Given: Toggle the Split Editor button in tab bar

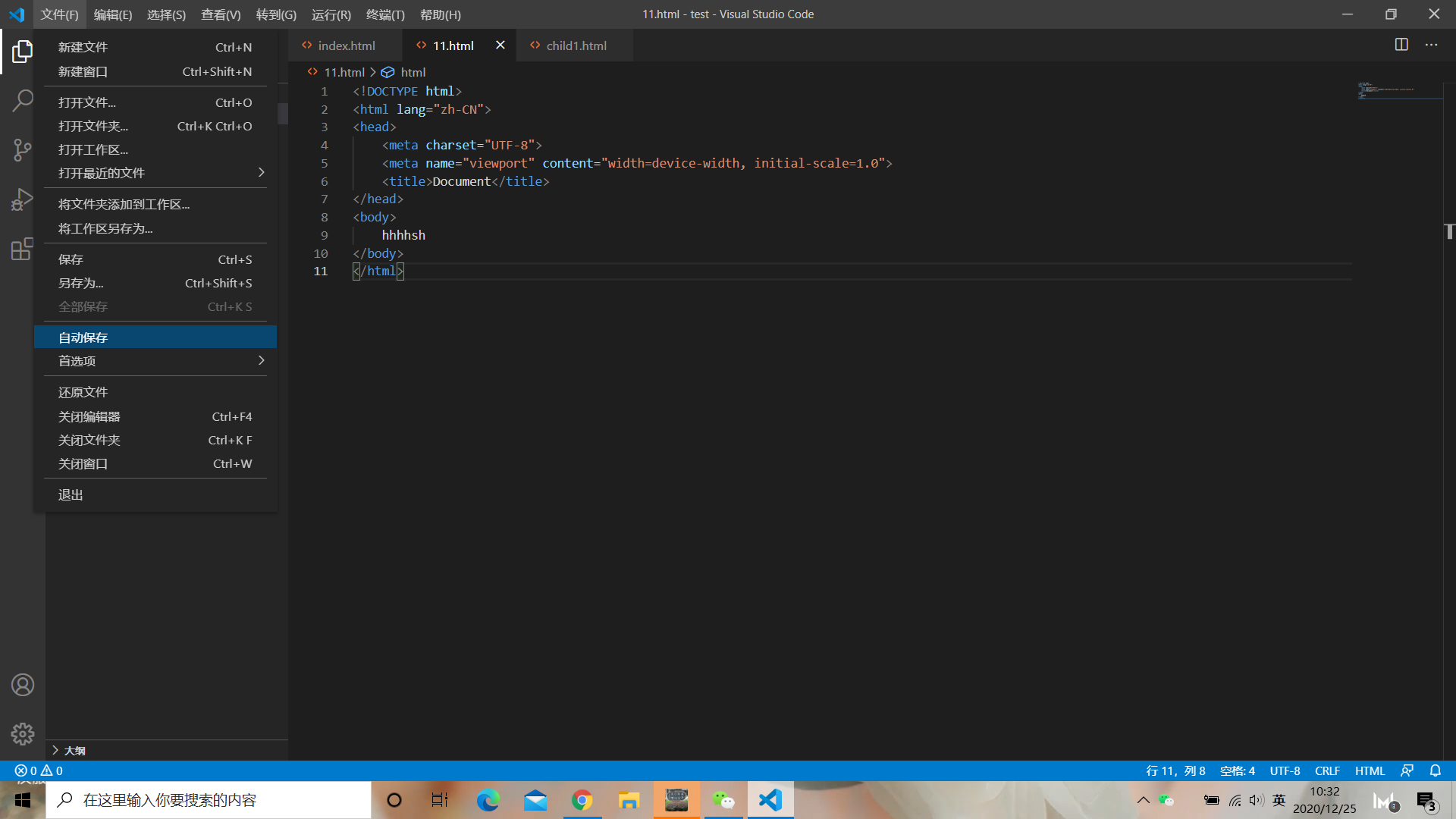Looking at the screenshot, I should click(x=1401, y=44).
